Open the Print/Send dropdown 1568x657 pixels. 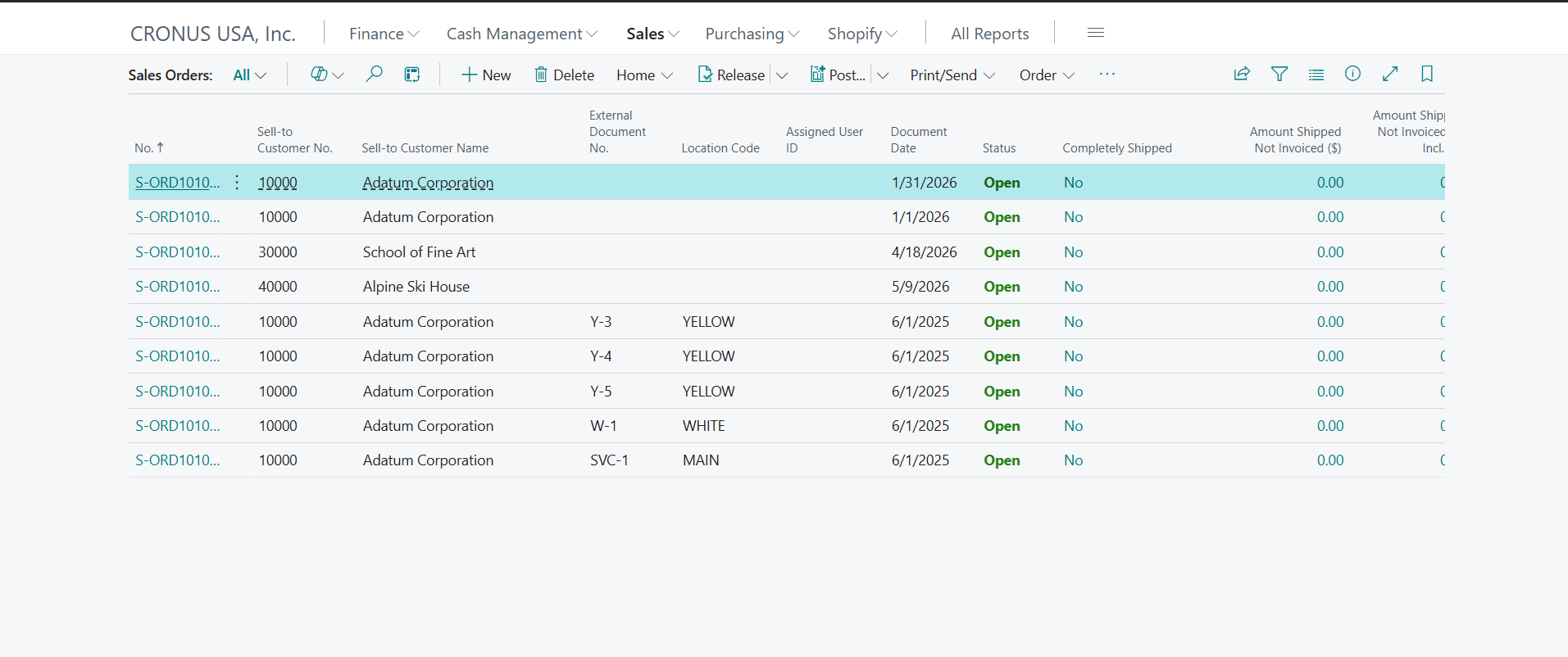(952, 75)
